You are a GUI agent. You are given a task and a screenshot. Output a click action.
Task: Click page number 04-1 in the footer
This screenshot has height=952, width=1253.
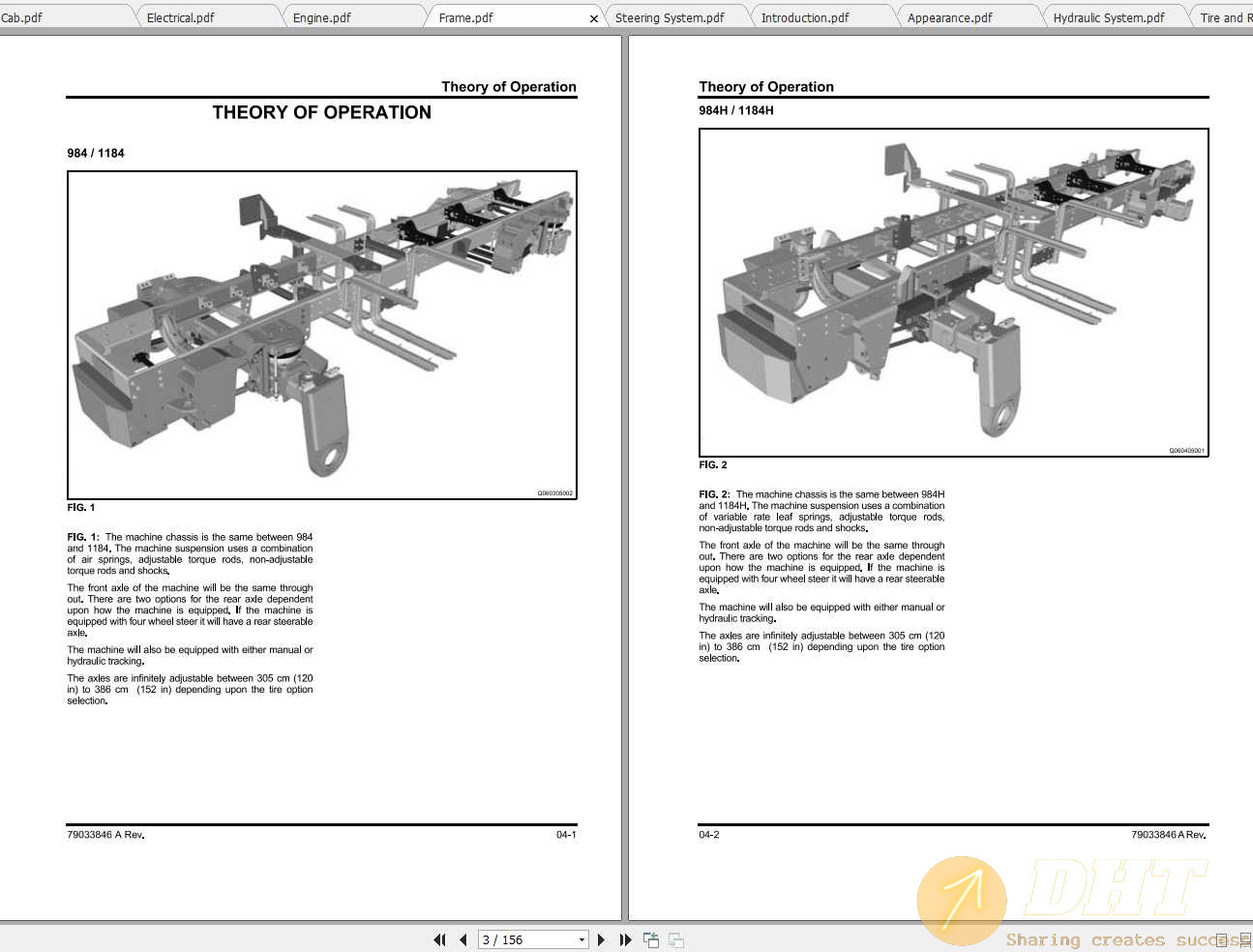pos(566,834)
